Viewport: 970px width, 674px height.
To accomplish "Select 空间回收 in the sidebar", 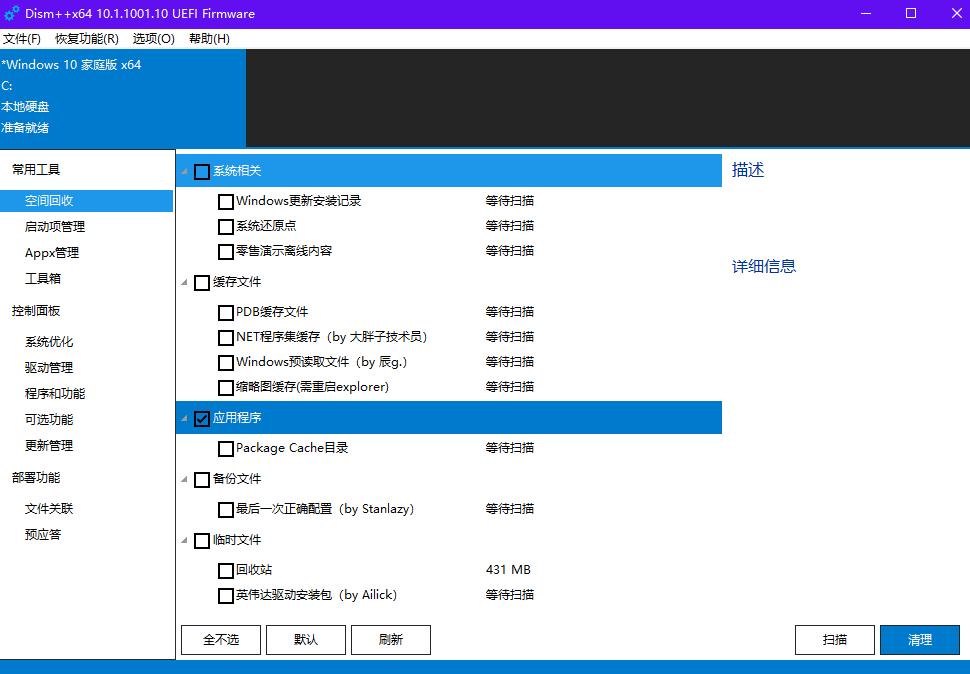I will (x=87, y=201).
